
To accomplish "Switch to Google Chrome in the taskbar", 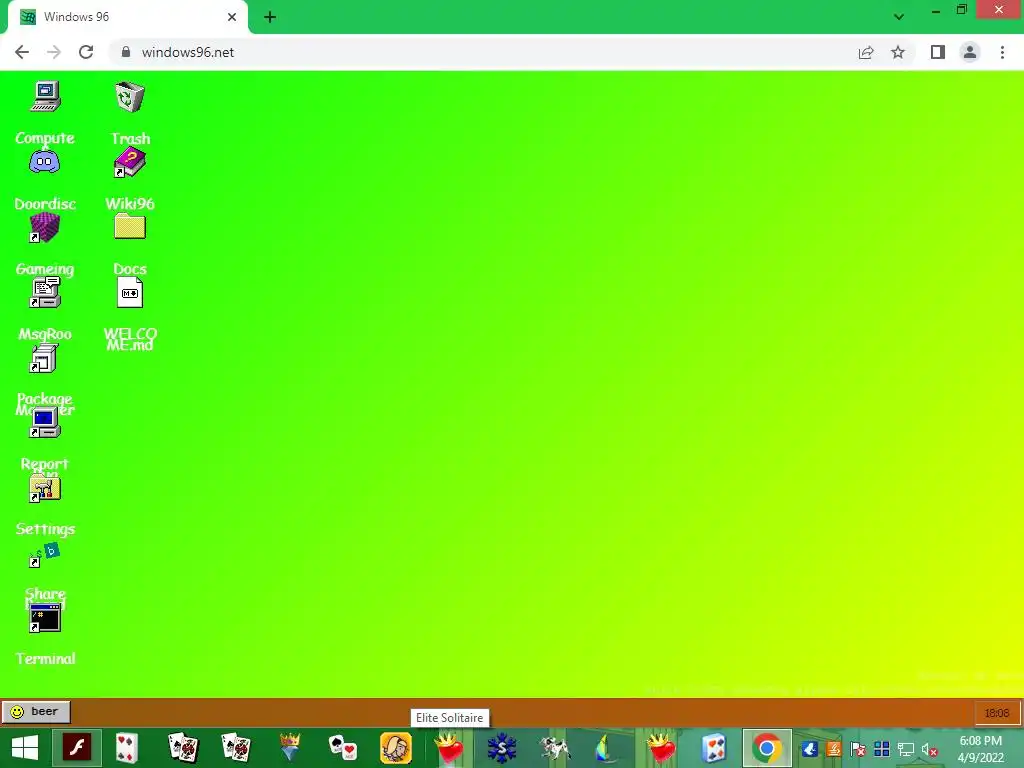I will point(767,748).
